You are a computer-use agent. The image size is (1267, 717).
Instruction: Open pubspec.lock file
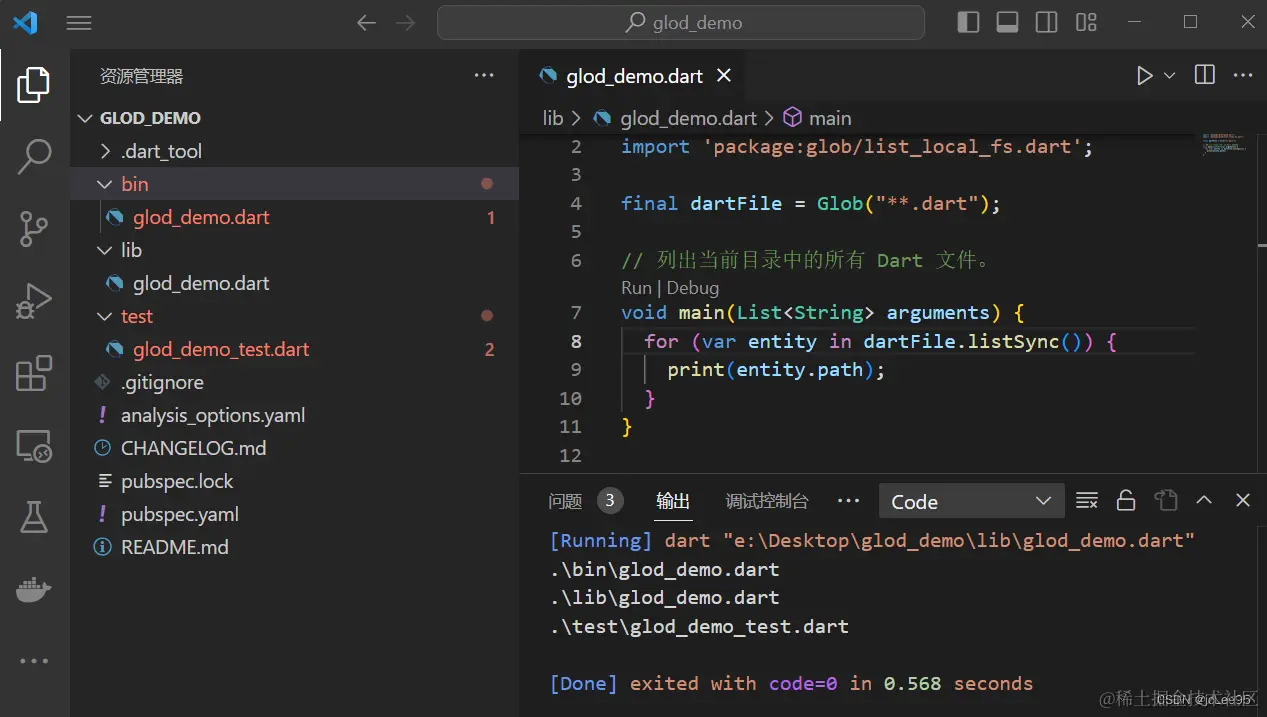(x=294, y=481)
